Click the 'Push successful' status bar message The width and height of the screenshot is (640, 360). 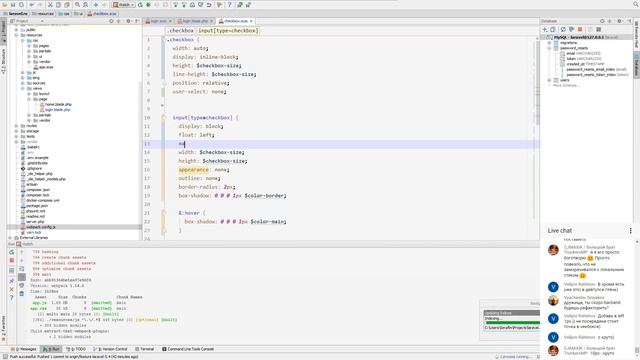click(x=73, y=357)
